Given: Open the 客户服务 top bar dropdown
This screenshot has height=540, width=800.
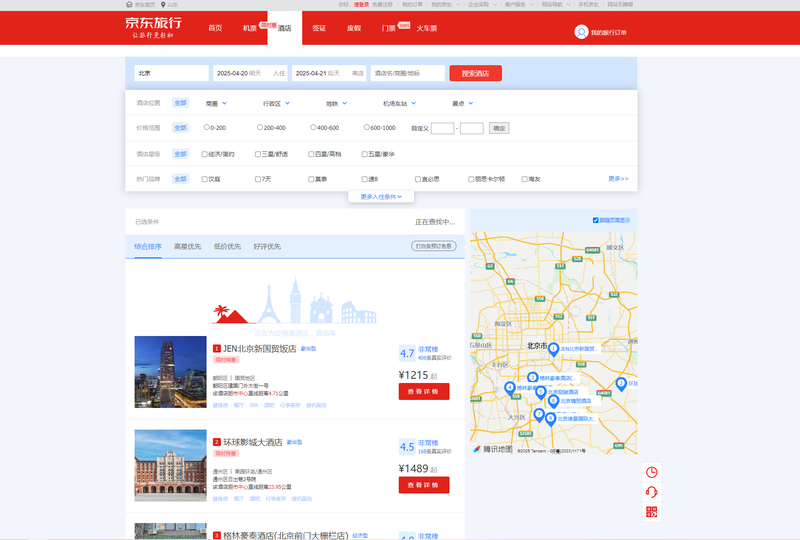Looking at the screenshot, I should 519,4.
